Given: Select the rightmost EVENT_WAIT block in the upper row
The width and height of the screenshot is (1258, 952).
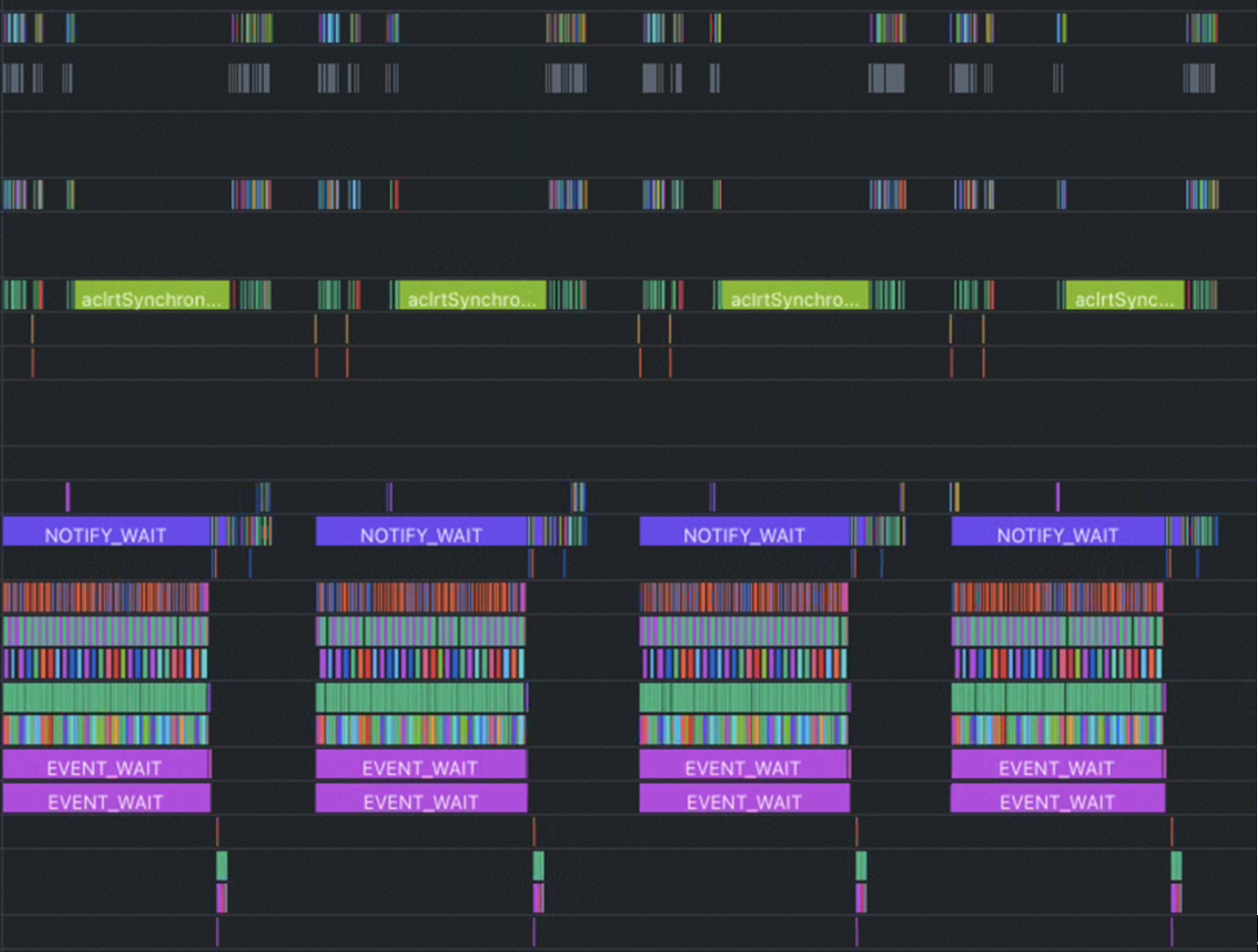Looking at the screenshot, I should coord(1058,765).
